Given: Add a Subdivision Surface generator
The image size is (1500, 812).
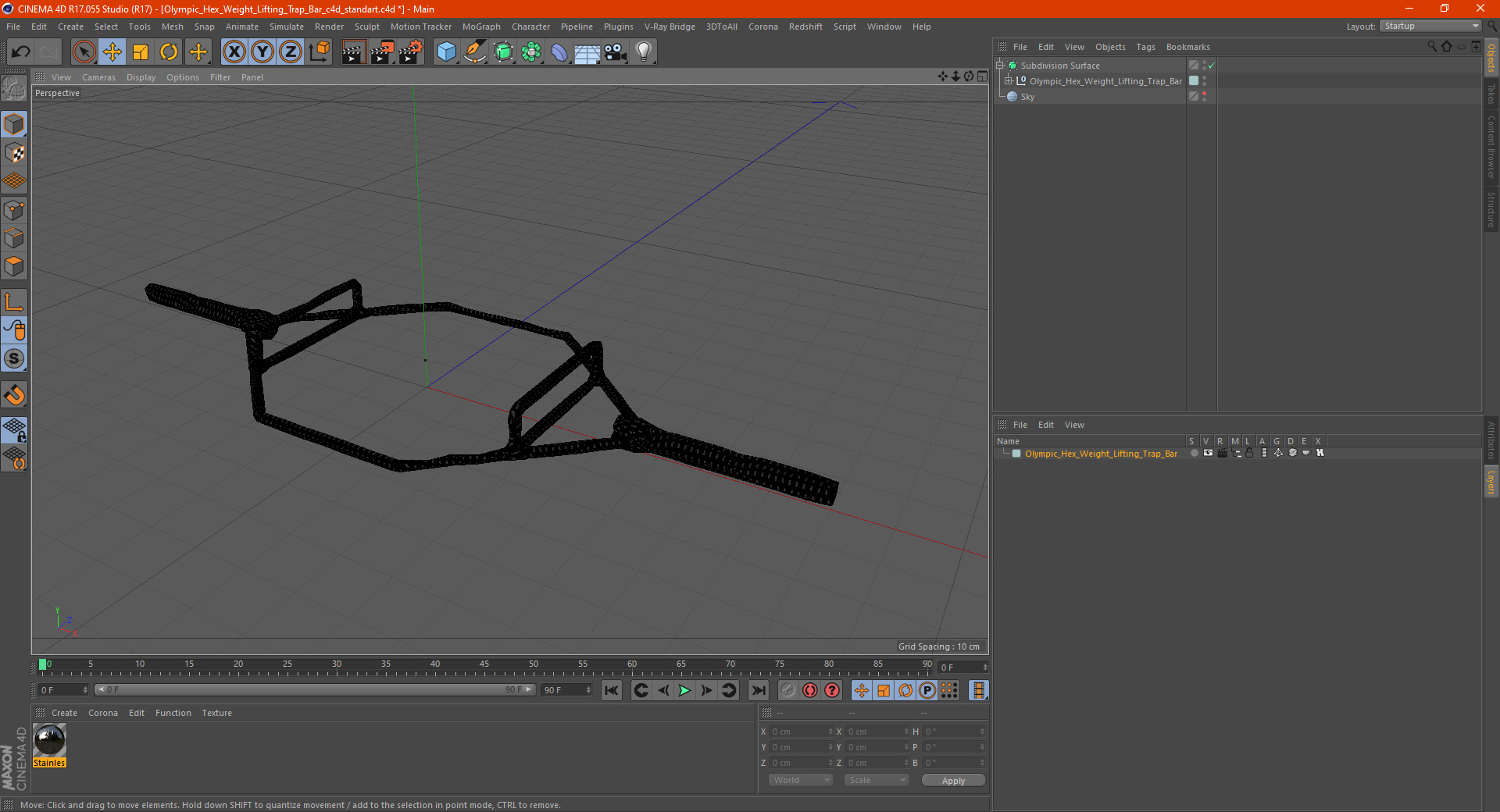Looking at the screenshot, I should tap(503, 52).
